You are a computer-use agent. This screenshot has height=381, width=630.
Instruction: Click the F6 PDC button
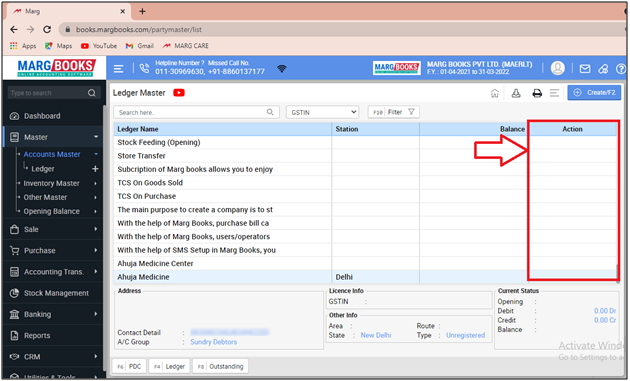[129, 367]
